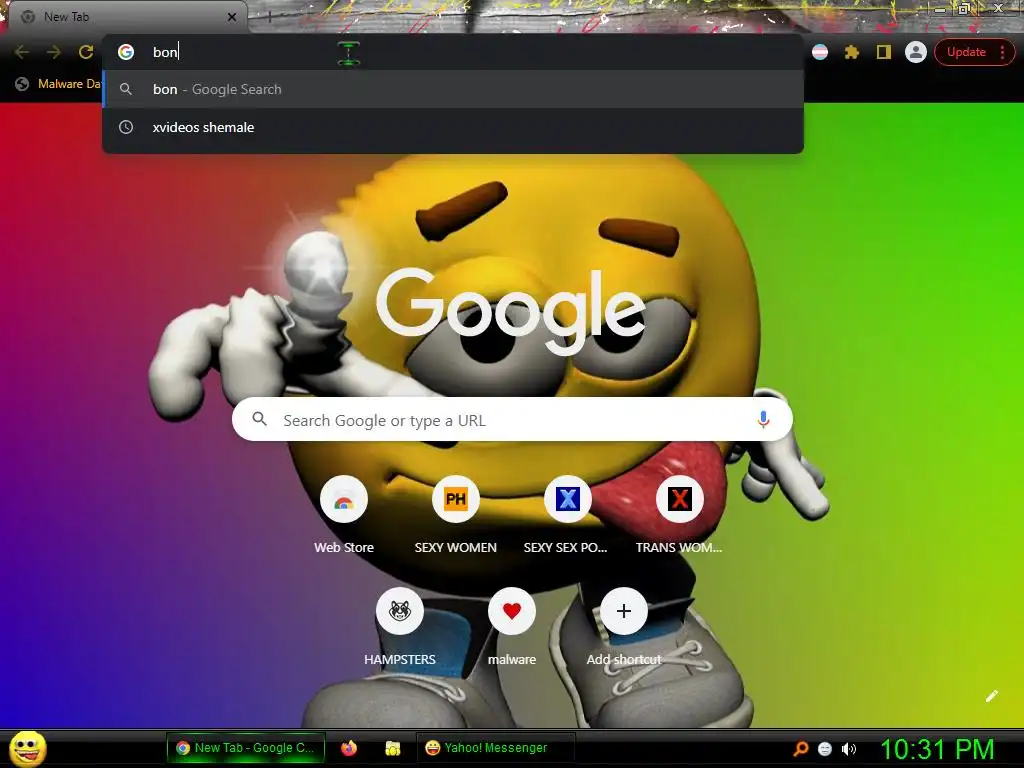The width and height of the screenshot is (1024, 768).
Task: Click the 10:31 PM clock
Action: click(x=937, y=748)
